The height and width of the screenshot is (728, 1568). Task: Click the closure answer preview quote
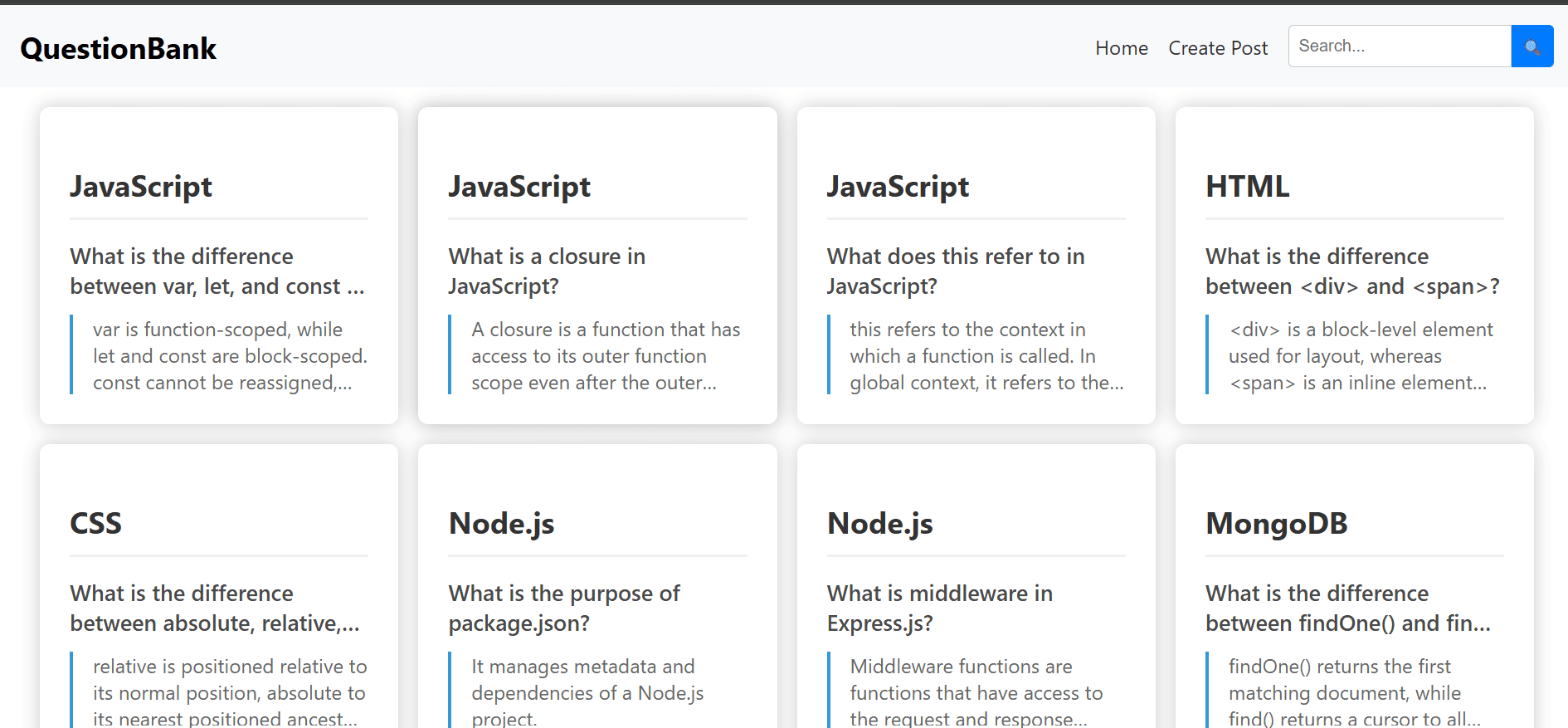point(597,355)
